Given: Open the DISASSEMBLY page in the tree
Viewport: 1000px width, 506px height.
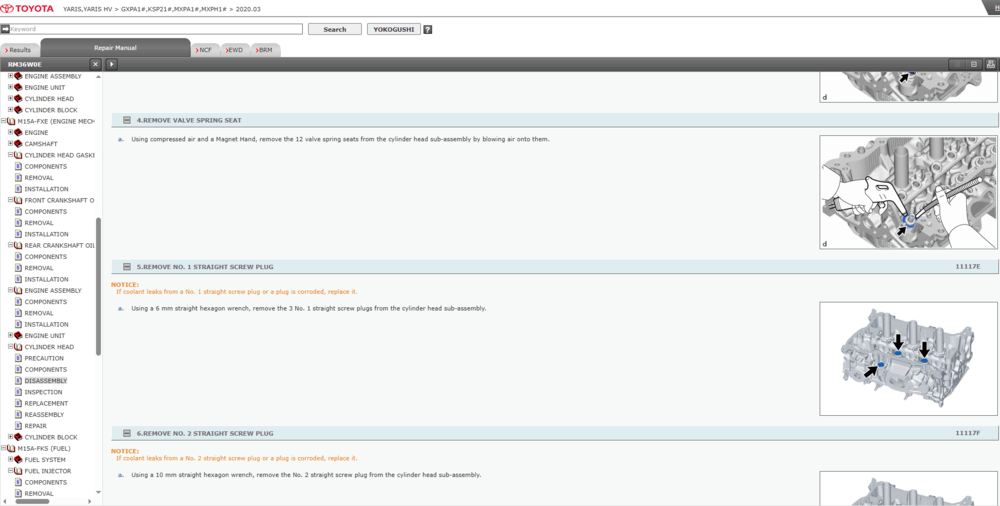Looking at the screenshot, I should click(x=46, y=381).
